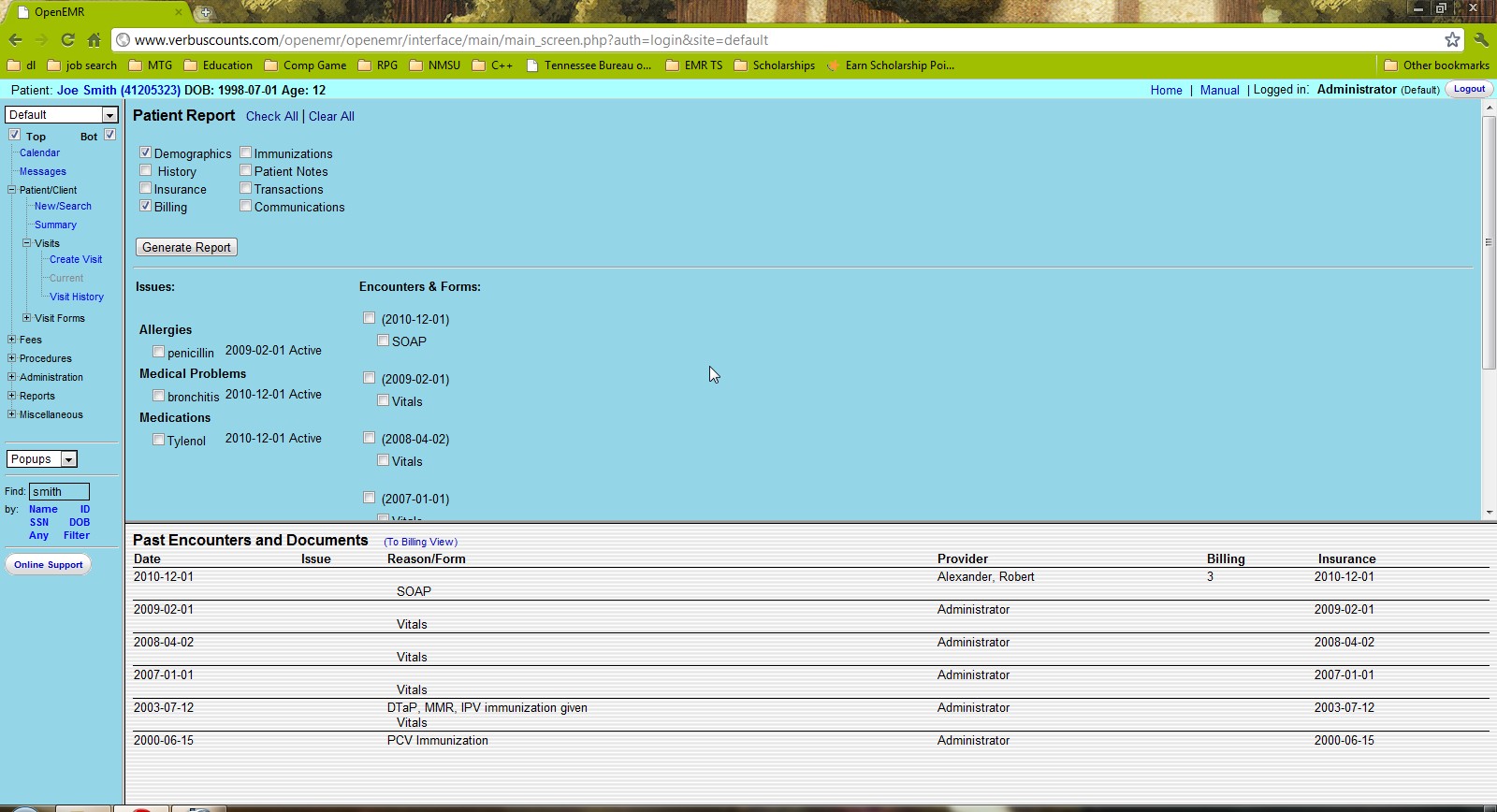Tick the penicillin allergy checkbox
This screenshot has height=812, width=1497.
point(159,352)
